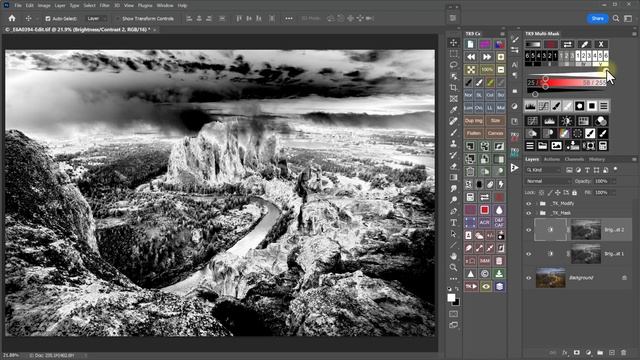Image resolution: width=640 pixels, height=360 pixels.
Task: Click the TK9 Canvas button
Action: click(495, 133)
